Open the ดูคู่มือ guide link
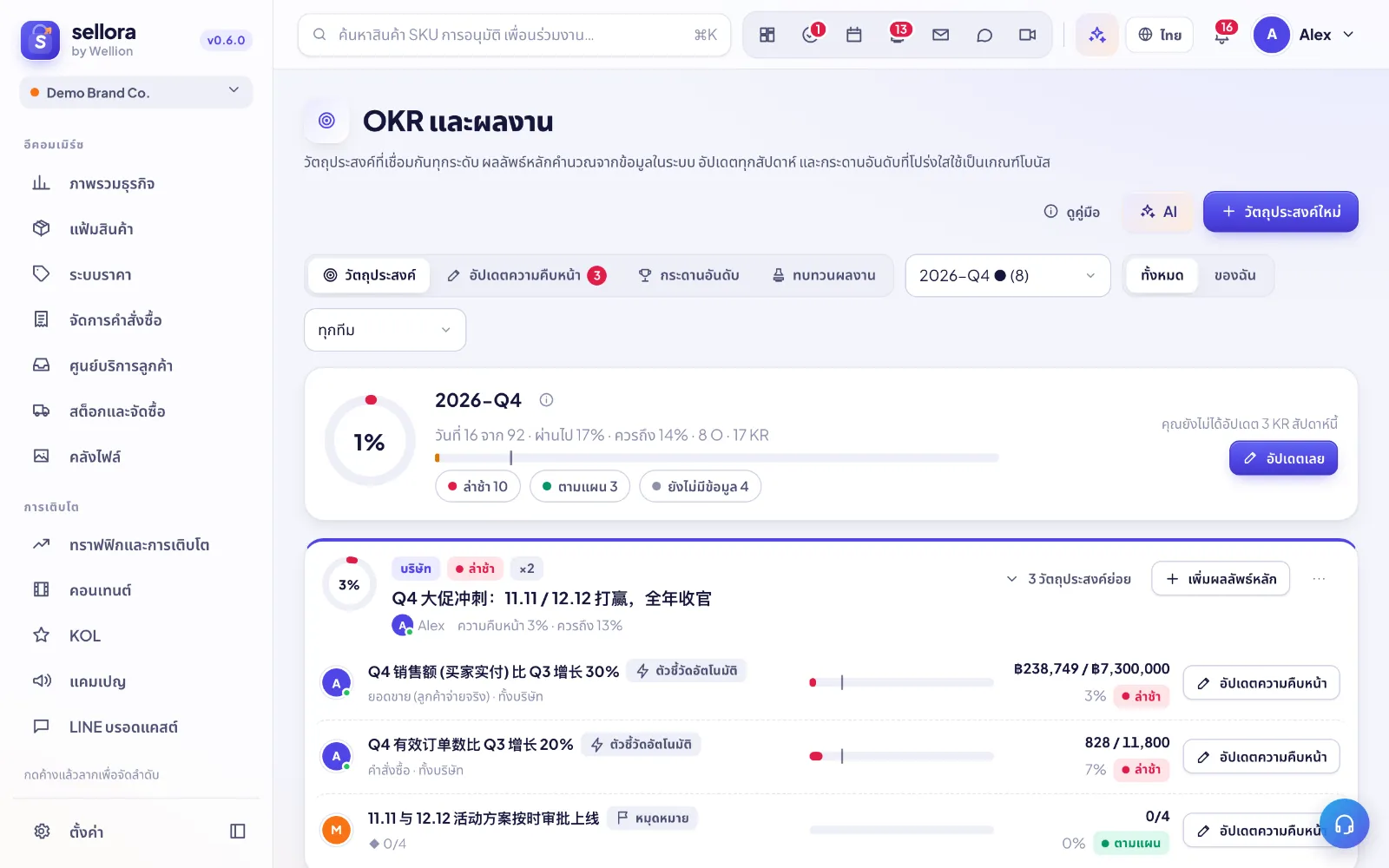 pyautogui.click(x=1071, y=212)
